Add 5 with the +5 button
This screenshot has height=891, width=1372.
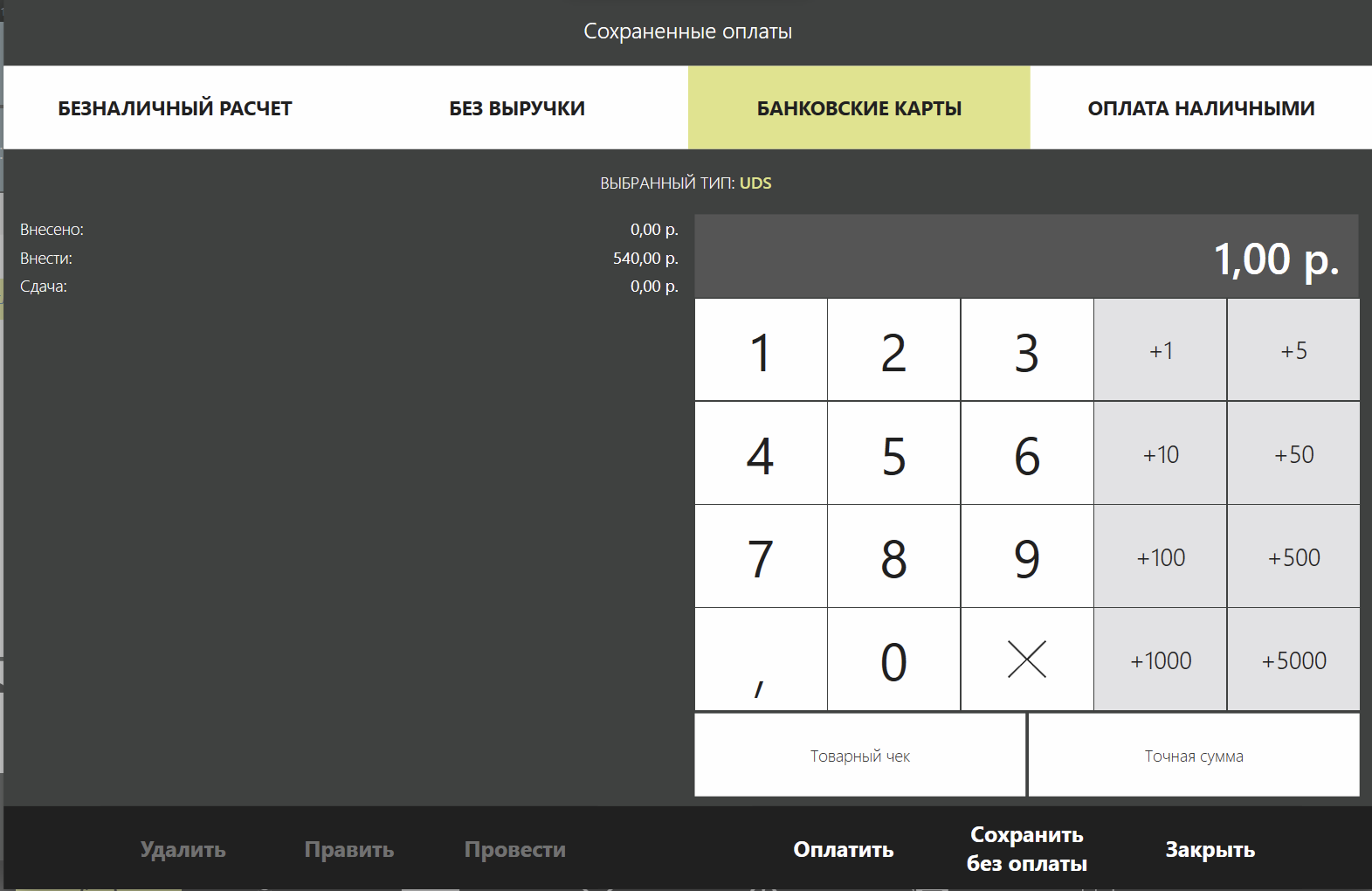point(1293,350)
